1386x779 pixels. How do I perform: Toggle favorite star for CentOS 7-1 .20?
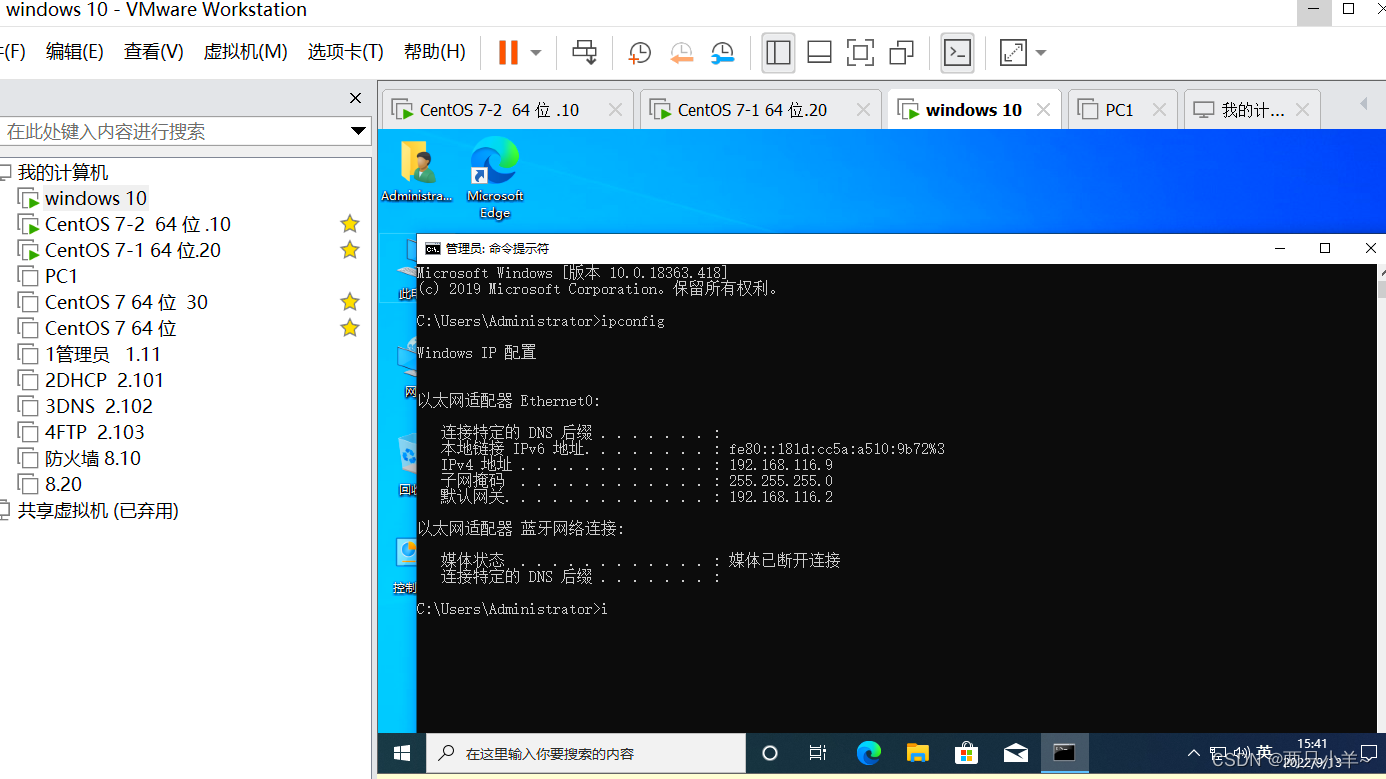[x=349, y=250]
